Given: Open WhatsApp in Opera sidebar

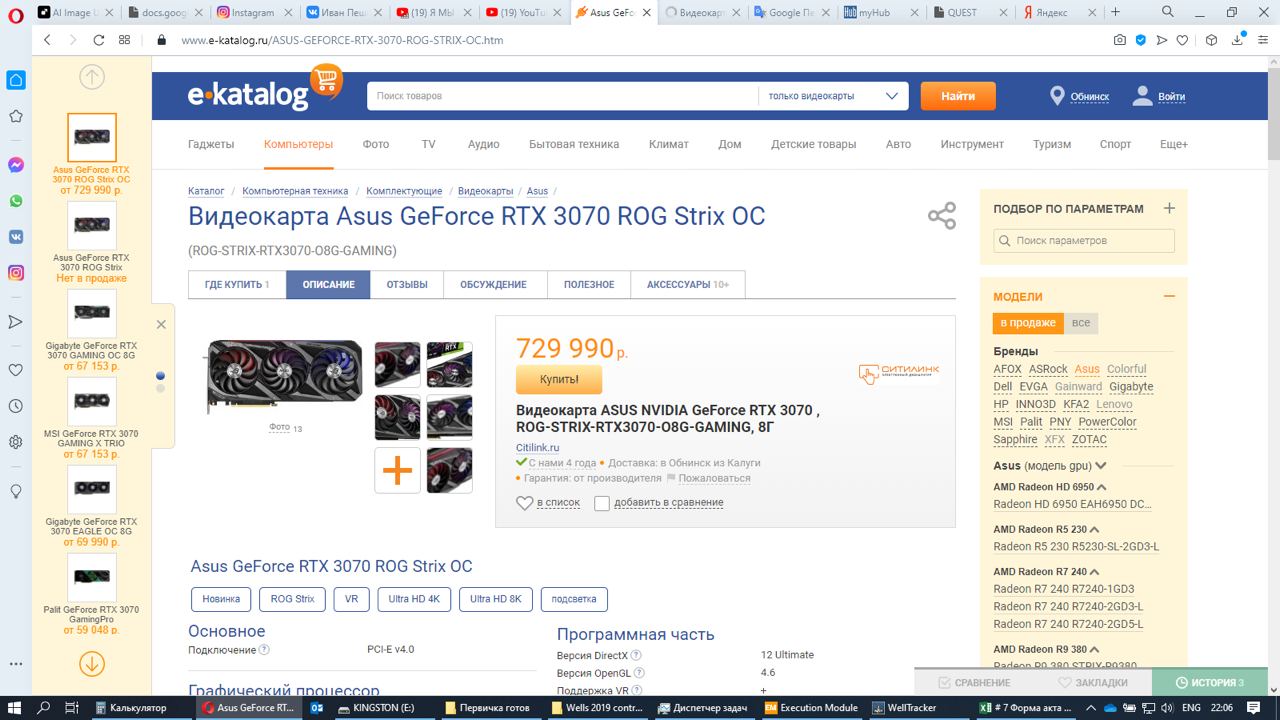Looking at the screenshot, I should [16, 201].
